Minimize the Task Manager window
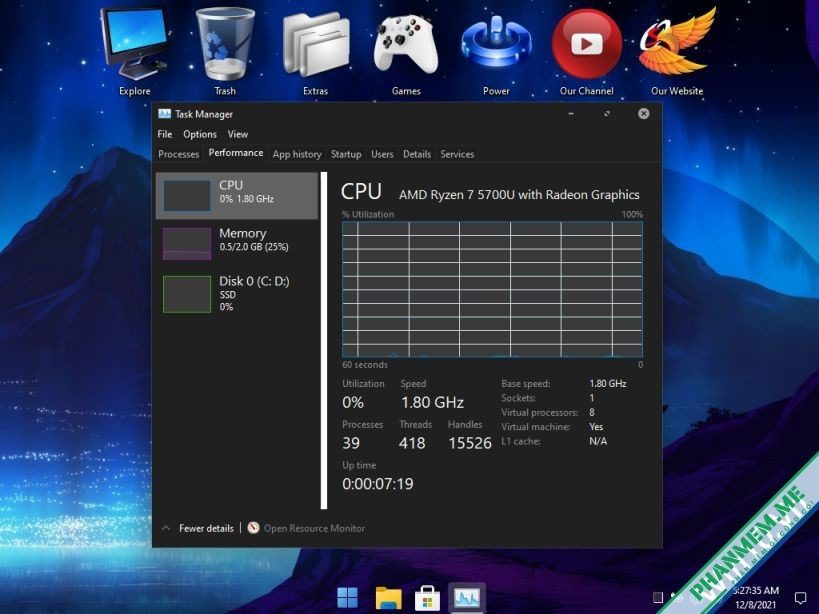 (571, 113)
